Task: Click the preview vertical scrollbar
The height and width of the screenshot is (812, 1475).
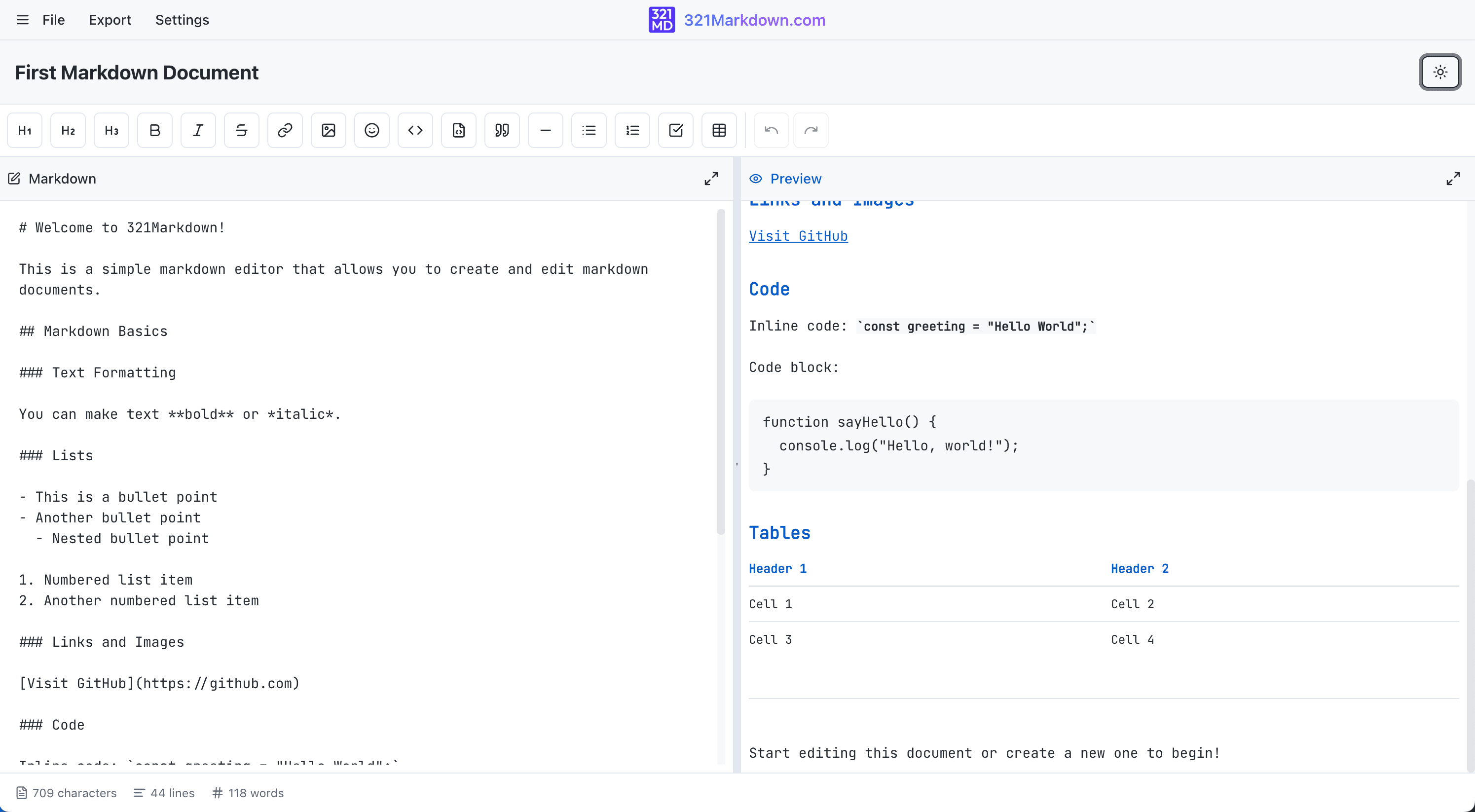Action: [x=1470, y=626]
